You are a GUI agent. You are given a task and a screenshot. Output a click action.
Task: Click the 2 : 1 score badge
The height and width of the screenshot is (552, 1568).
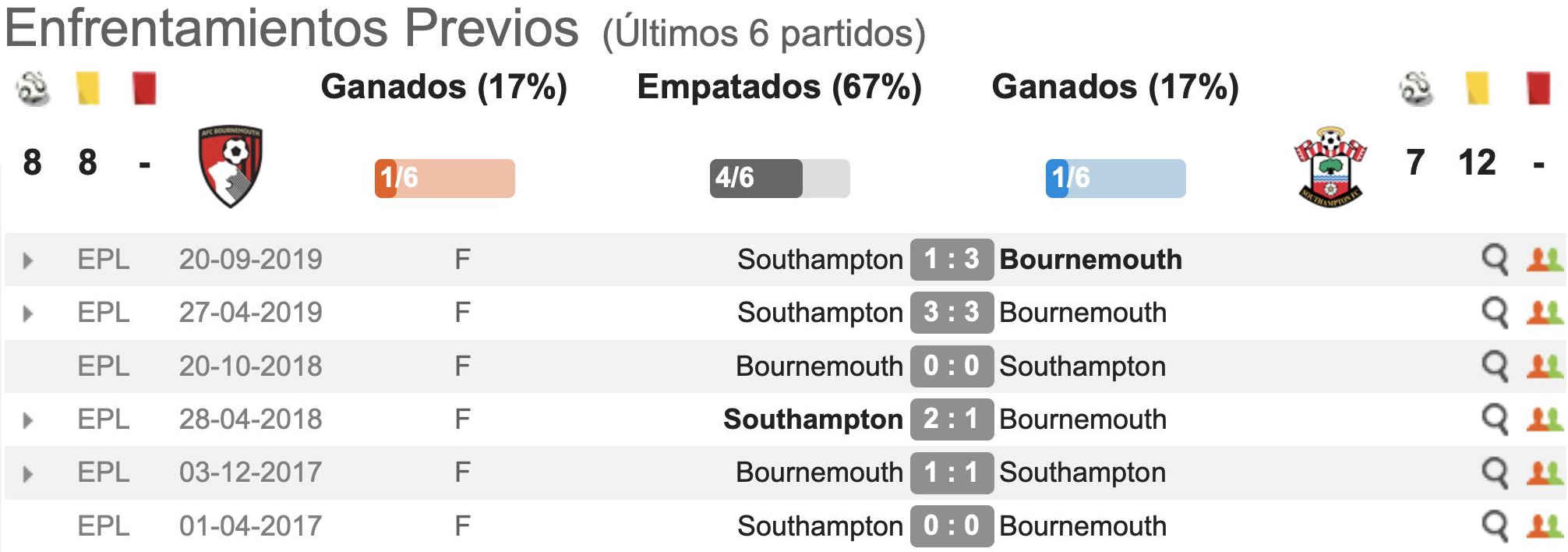(x=952, y=419)
